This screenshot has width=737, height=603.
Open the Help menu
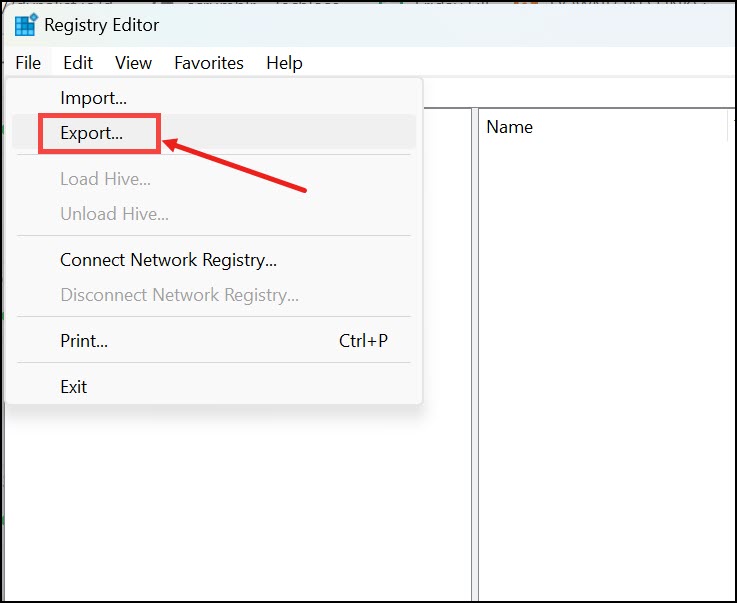click(284, 63)
